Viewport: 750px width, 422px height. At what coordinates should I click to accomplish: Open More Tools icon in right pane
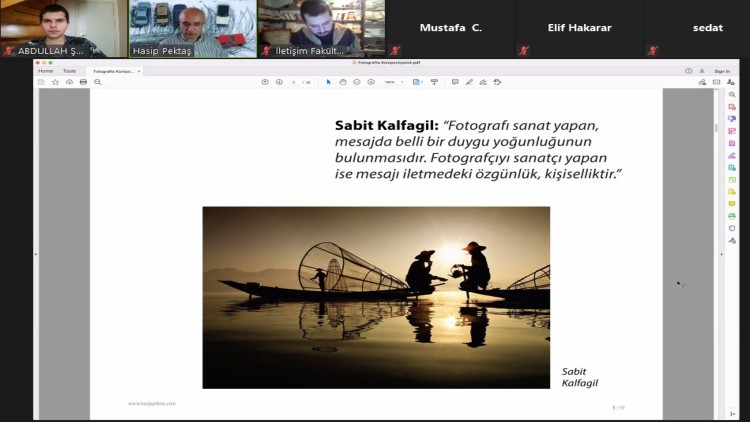(732, 241)
